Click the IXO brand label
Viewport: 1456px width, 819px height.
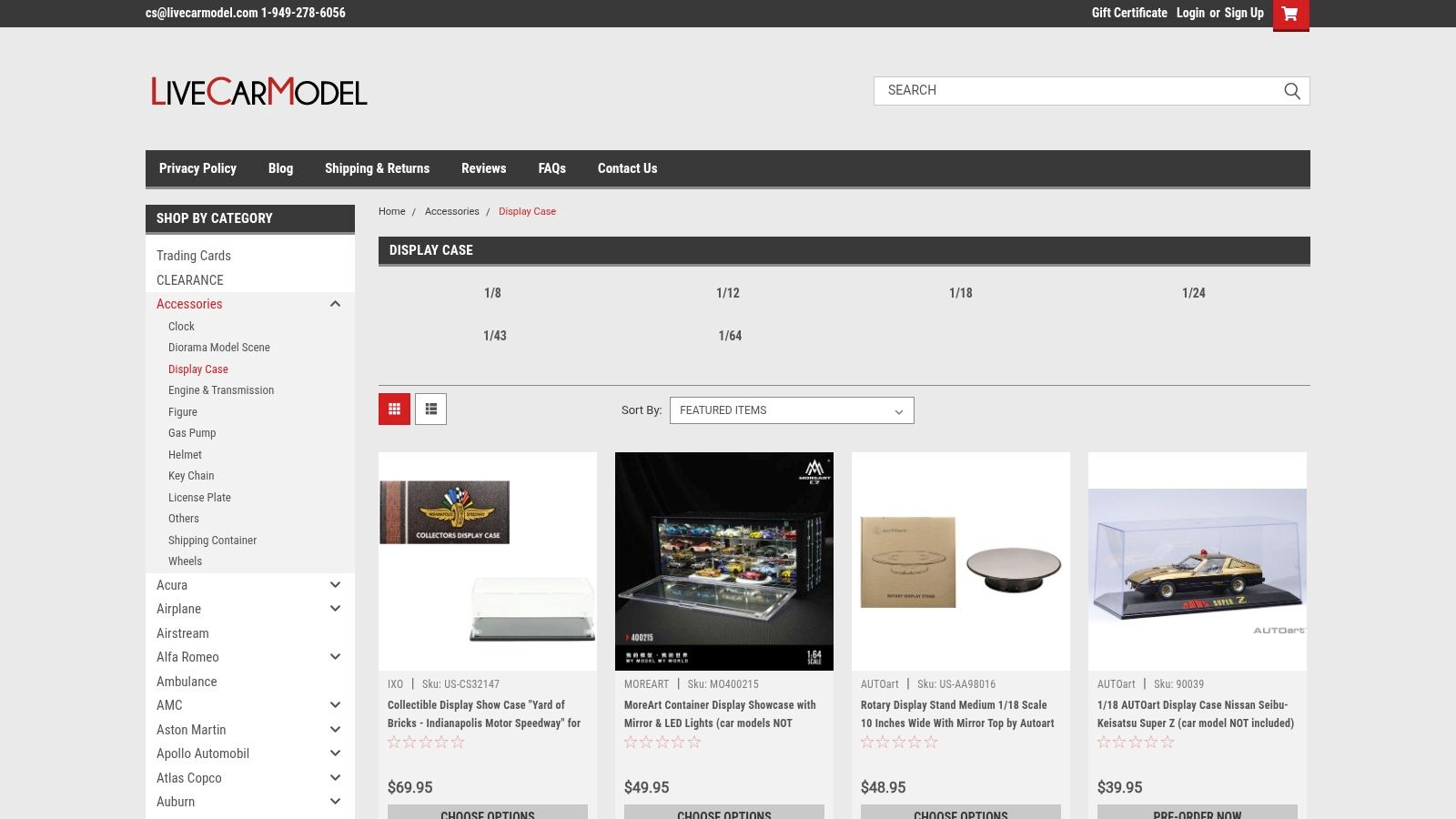point(395,684)
